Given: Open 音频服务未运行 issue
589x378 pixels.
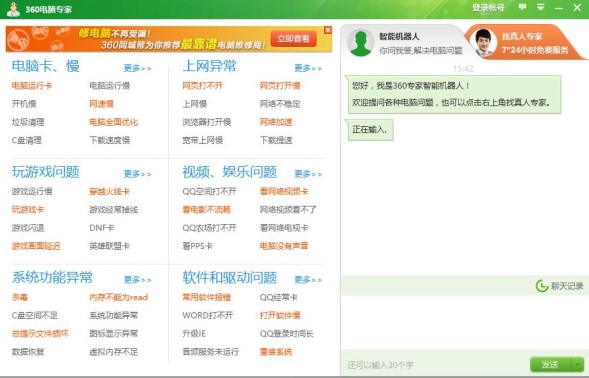Looking at the screenshot, I should 210,352.
